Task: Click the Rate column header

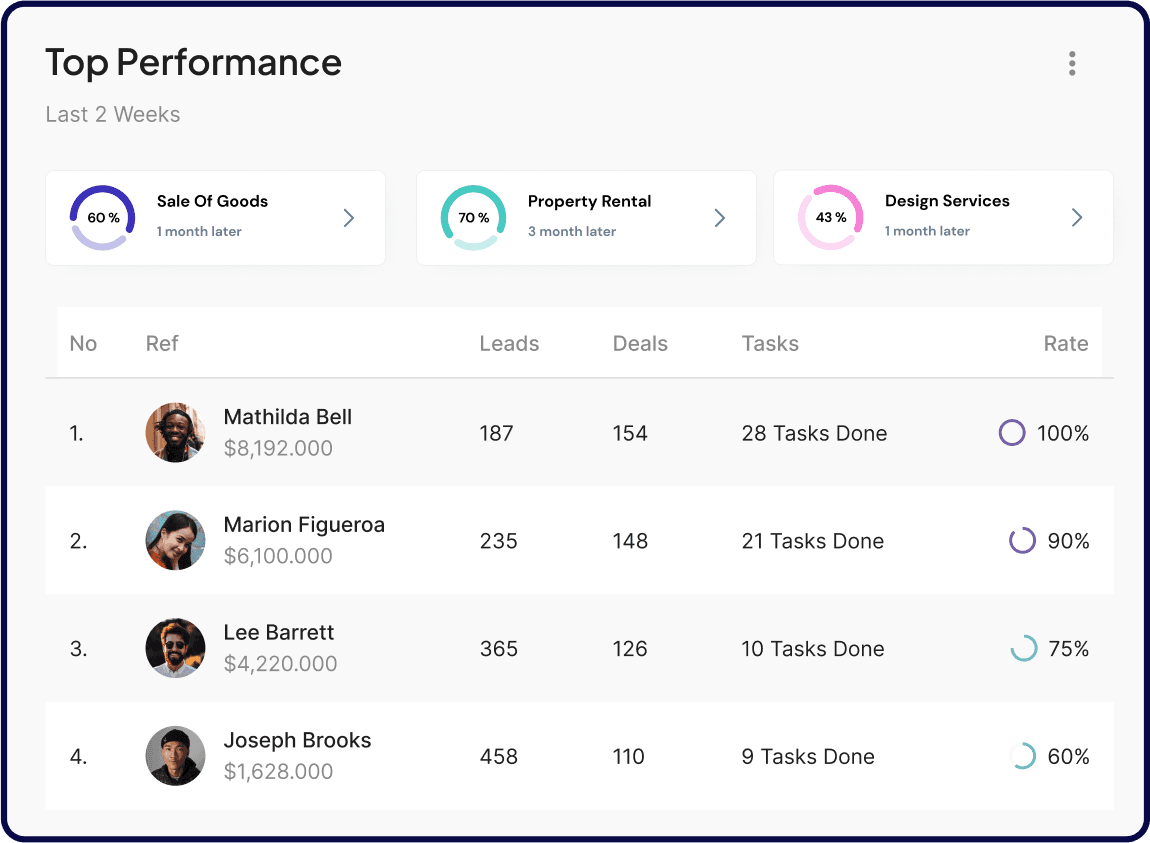Action: click(x=1065, y=344)
